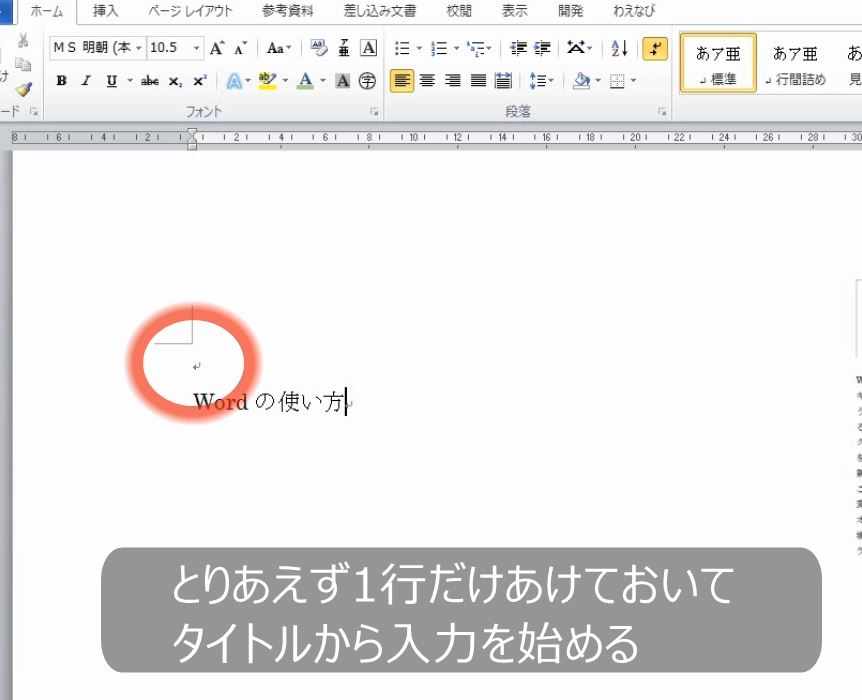862x700 pixels.
Task: Toggle Italic formatting
Action: (x=86, y=81)
